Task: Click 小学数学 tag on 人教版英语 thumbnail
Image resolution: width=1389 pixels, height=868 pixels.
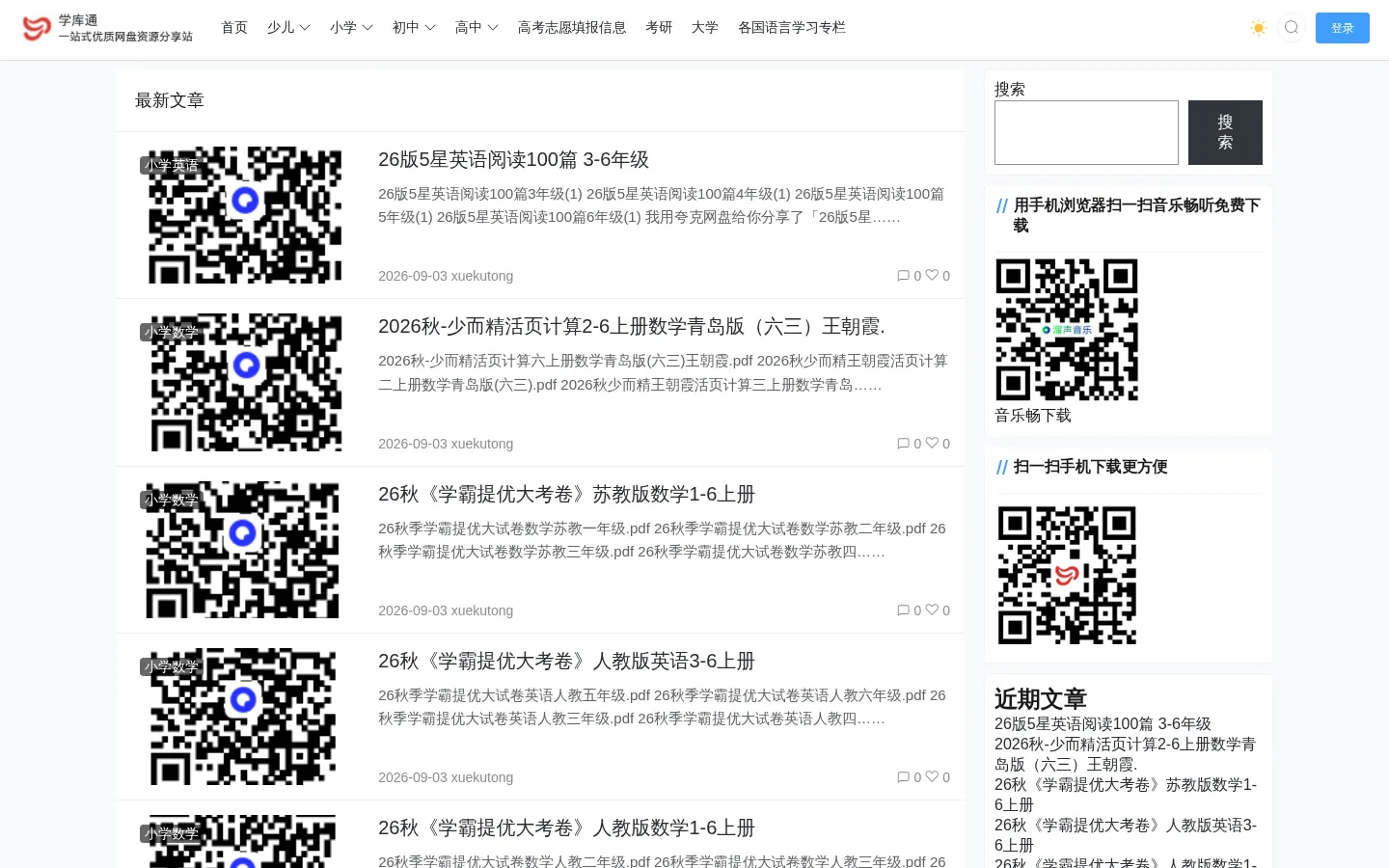Action: click(x=172, y=666)
